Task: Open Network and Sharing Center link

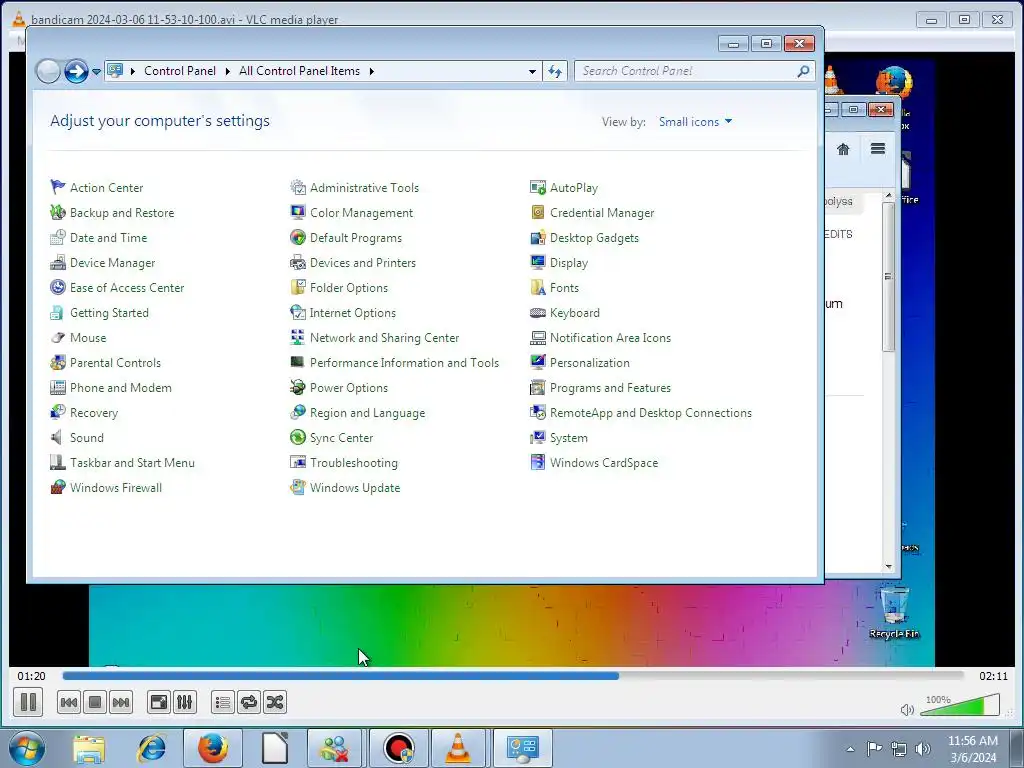Action: coord(384,338)
